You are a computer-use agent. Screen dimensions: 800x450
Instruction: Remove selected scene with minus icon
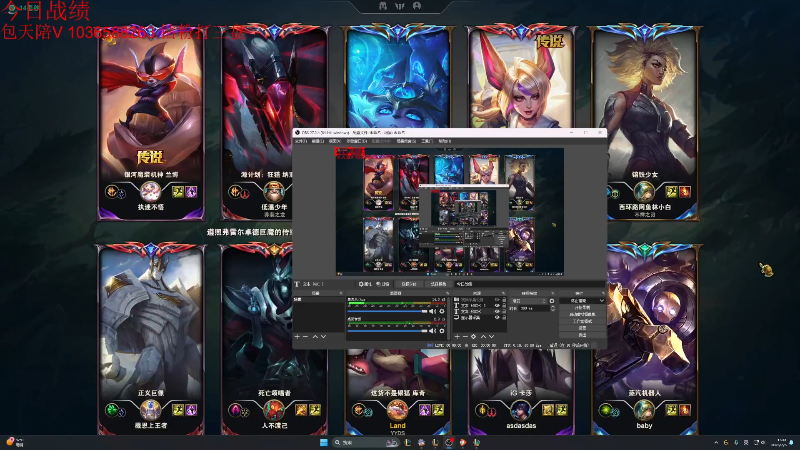[x=305, y=337]
